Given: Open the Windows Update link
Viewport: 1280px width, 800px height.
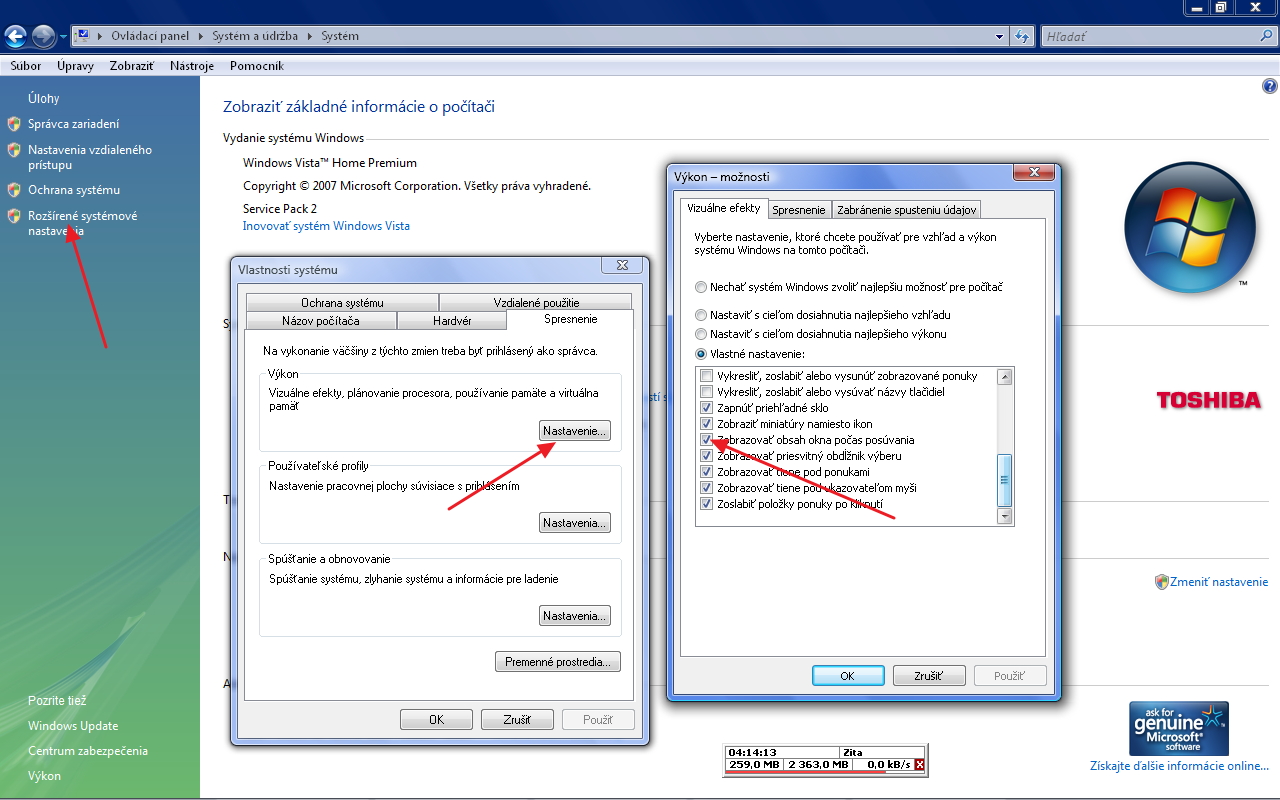Looking at the screenshot, I should (73, 726).
